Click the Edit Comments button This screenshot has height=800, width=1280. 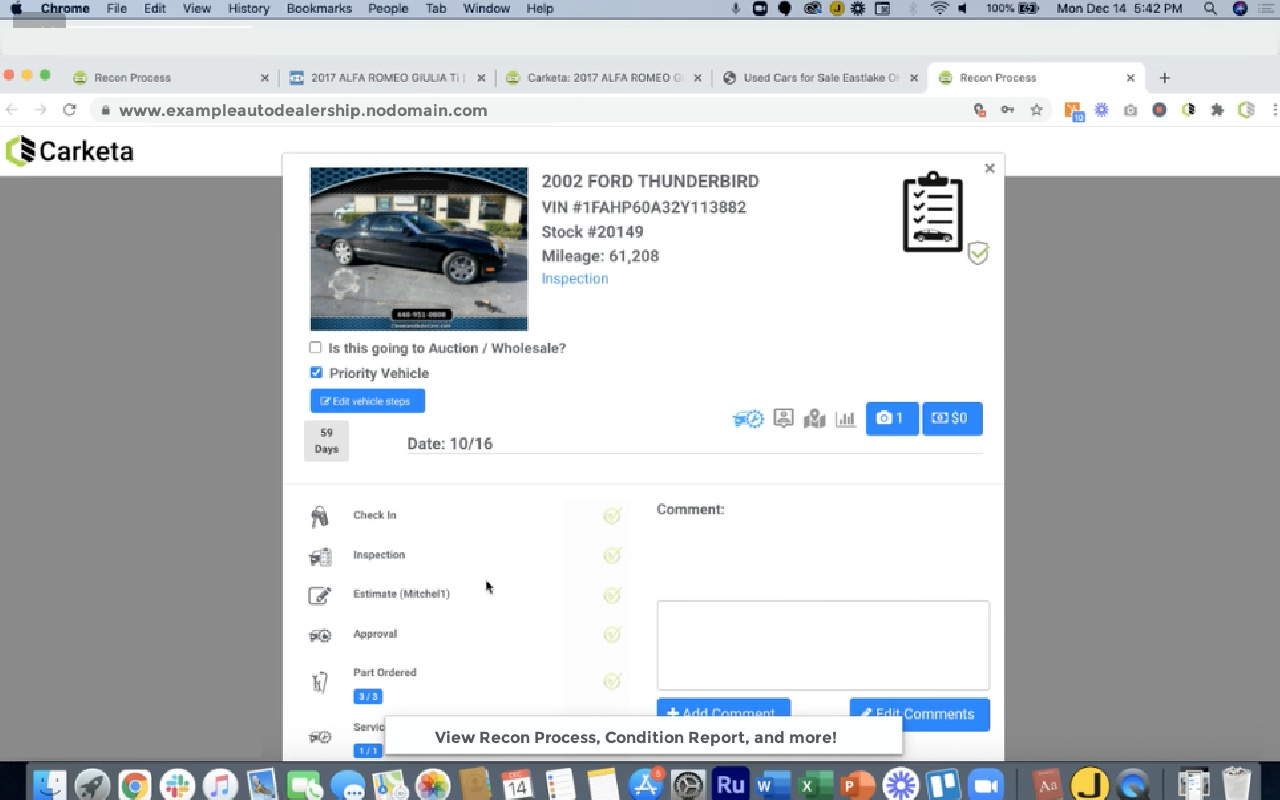[919, 713]
